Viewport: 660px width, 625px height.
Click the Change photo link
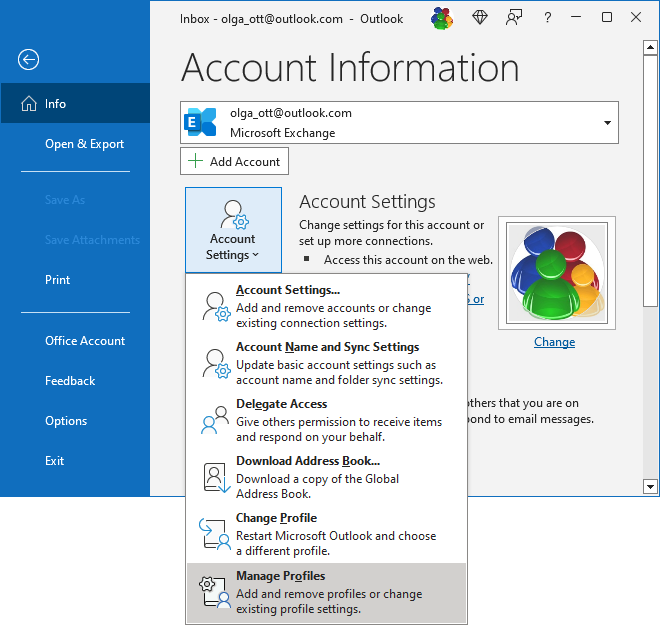[x=554, y=342]
